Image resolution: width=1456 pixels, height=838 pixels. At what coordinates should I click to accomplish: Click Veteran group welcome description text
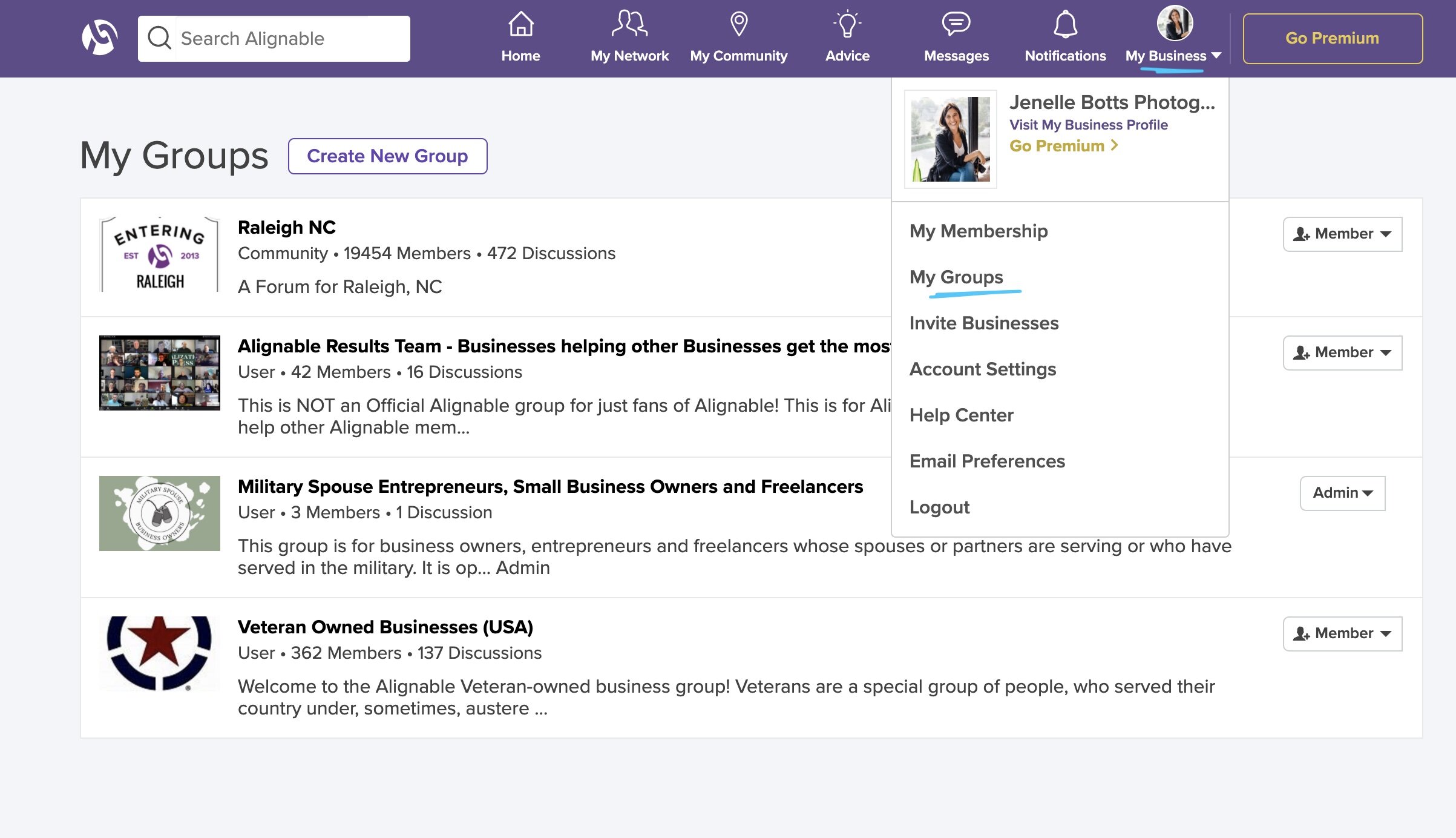(726, 697)
